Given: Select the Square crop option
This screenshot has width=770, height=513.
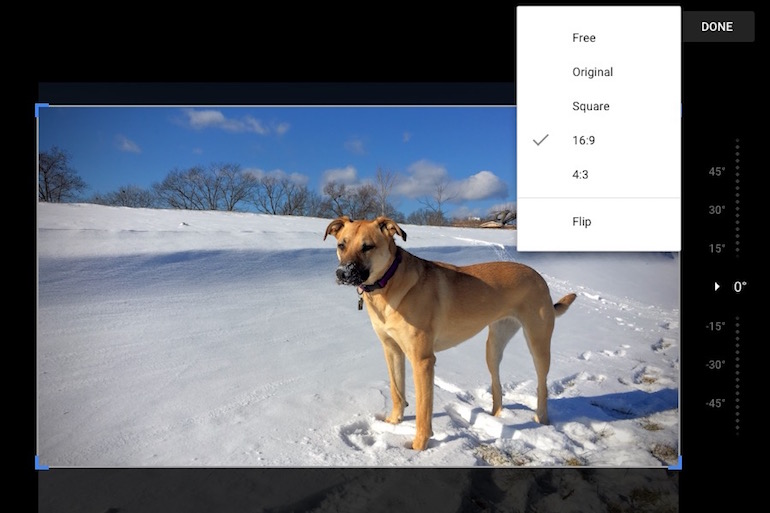Looking at the screenshot, I should [x=590, y=106].
